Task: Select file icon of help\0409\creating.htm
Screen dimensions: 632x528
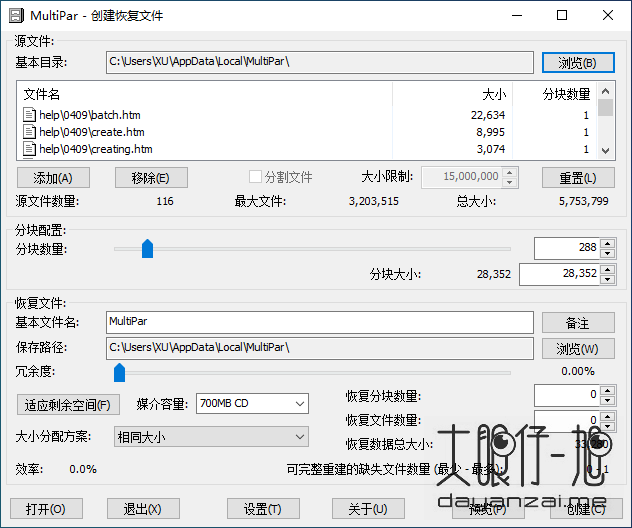Action: pyautogui.click(x=29, y=149)
